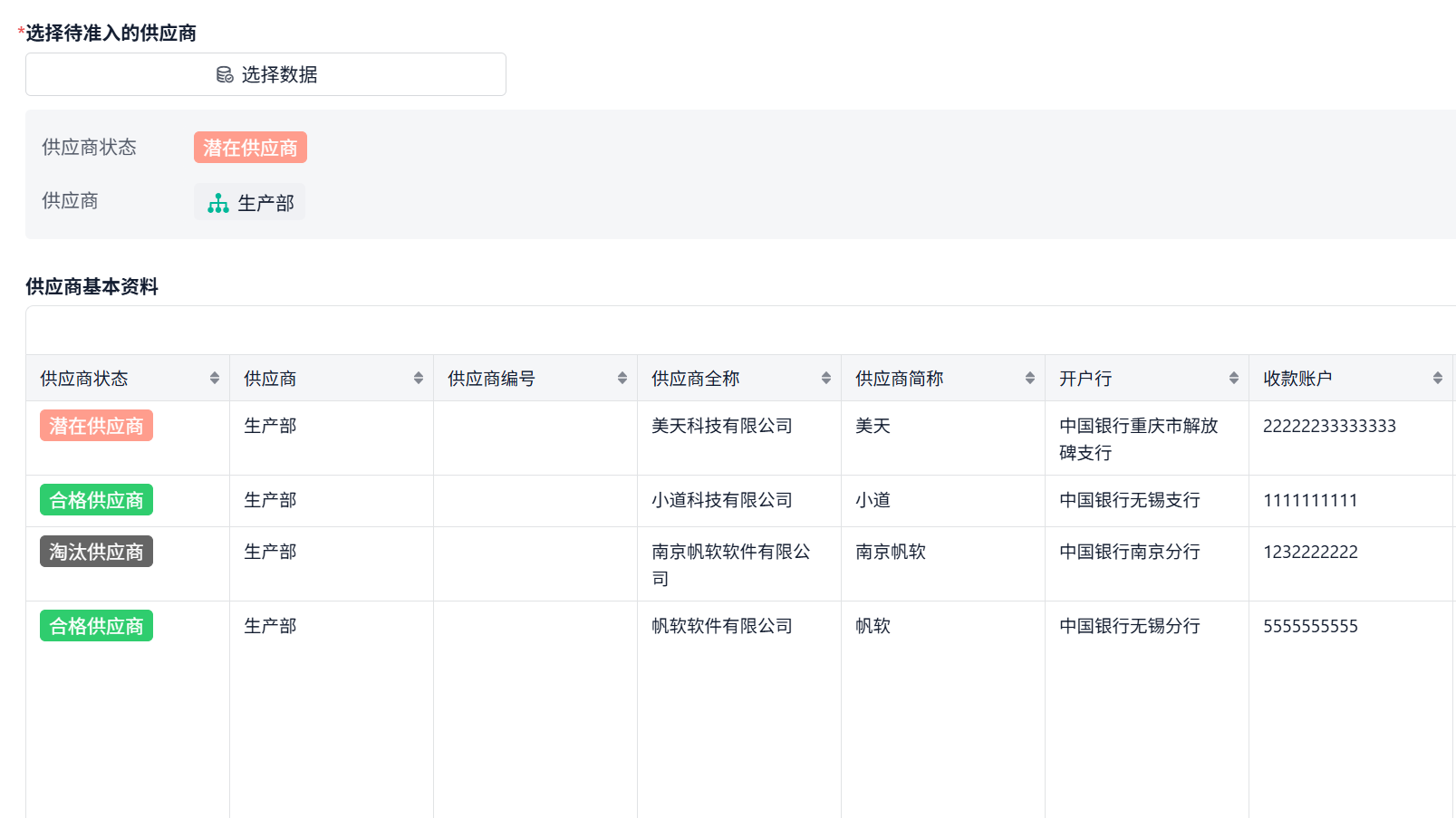Sort by 供应商状态 column arrows
Image resolution: width=1456 pixels, height=818 pixels.
tap(215, 379)
